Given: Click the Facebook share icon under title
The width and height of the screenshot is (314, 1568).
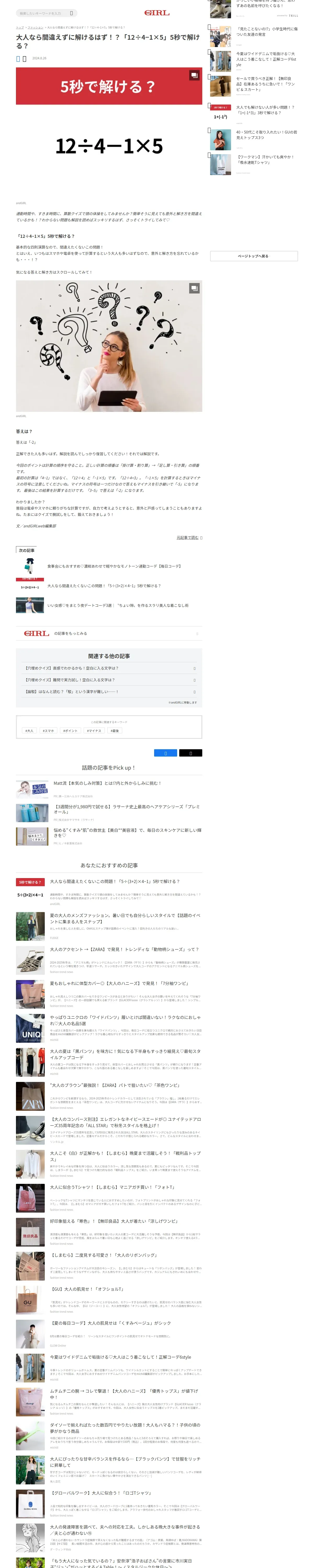Looking at the screenshot, I should [18, 59].
